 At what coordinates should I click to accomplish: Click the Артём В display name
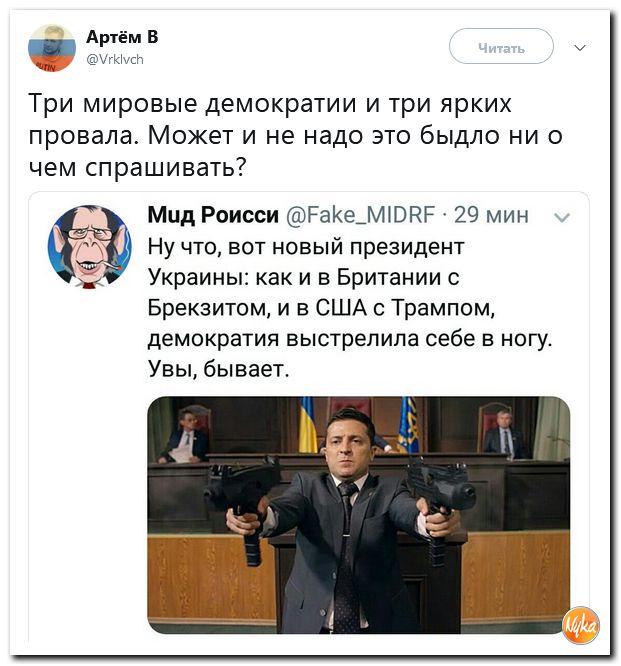pyautogui.click(x=121, y=37)
